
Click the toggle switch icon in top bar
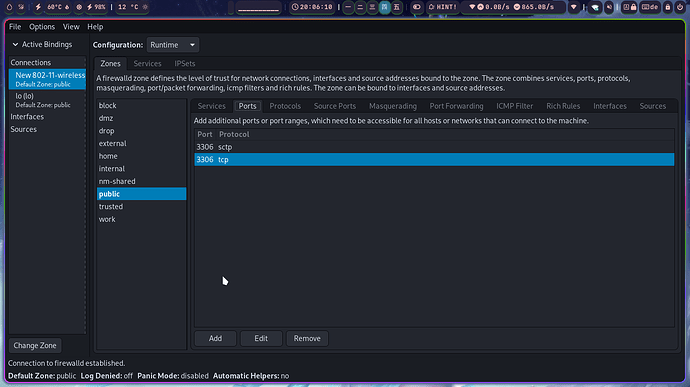click(416, 7)
